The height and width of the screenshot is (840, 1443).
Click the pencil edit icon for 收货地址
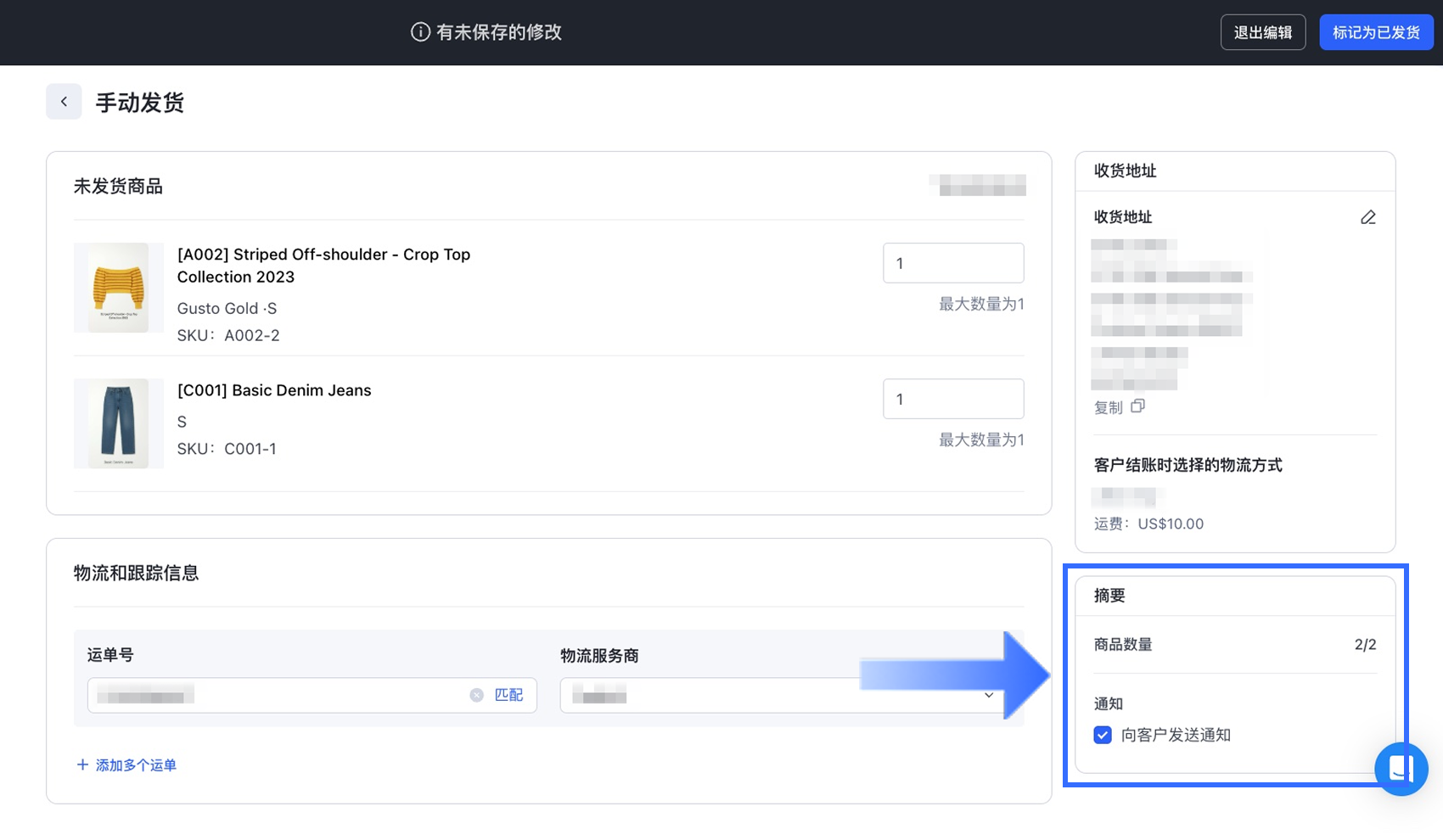pos(1367,217)
